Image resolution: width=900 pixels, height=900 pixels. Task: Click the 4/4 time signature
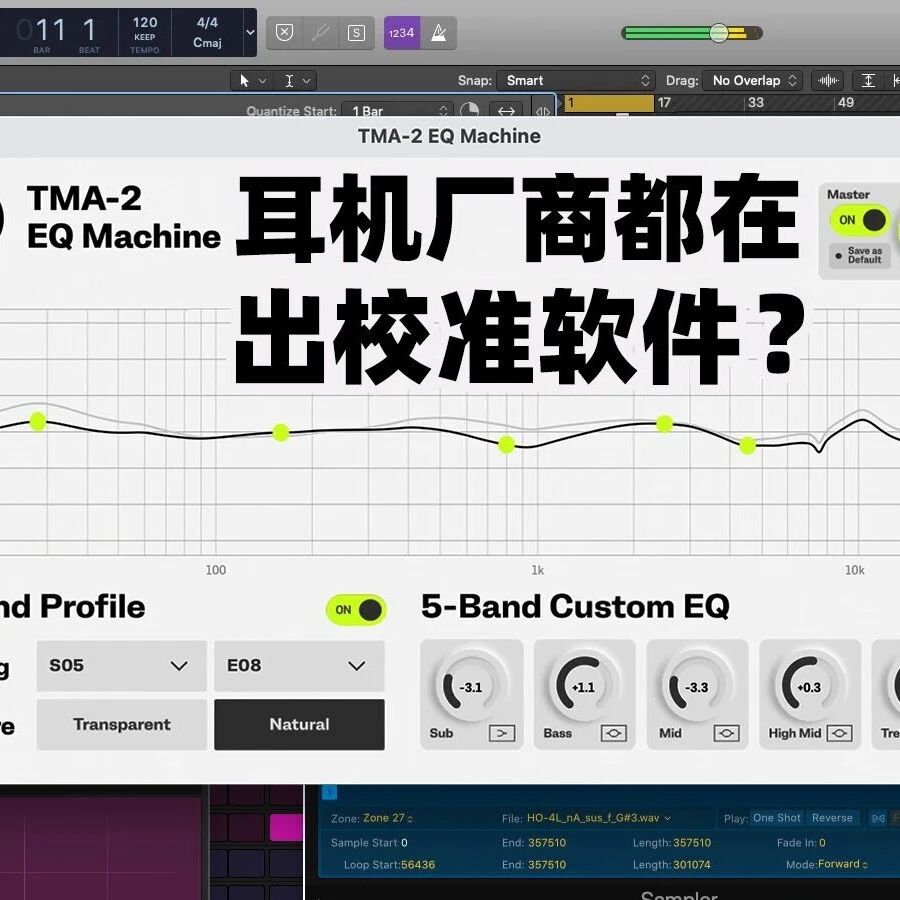(x=207, y=22)
